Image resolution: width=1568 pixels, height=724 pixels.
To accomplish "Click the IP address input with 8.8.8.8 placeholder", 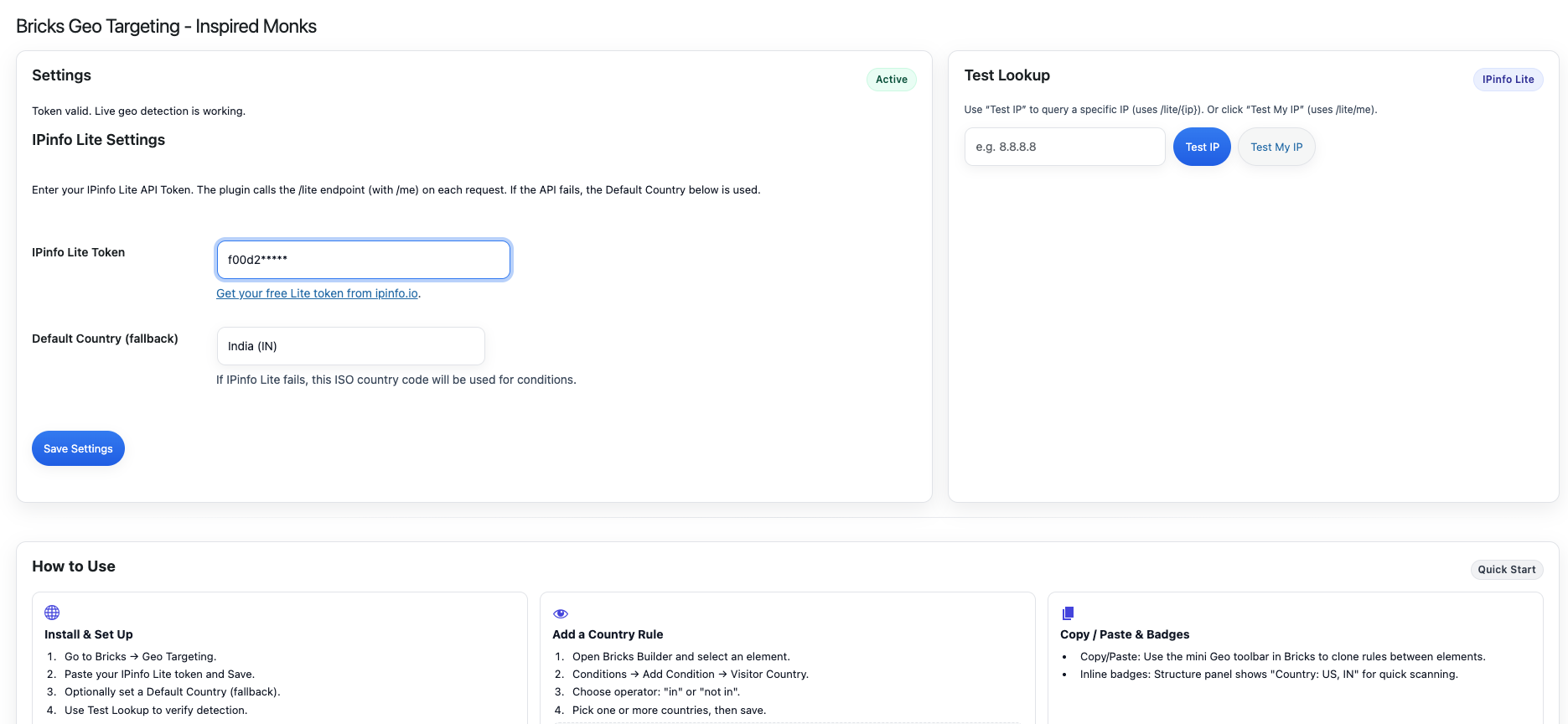I will [x=1064, y=147].
